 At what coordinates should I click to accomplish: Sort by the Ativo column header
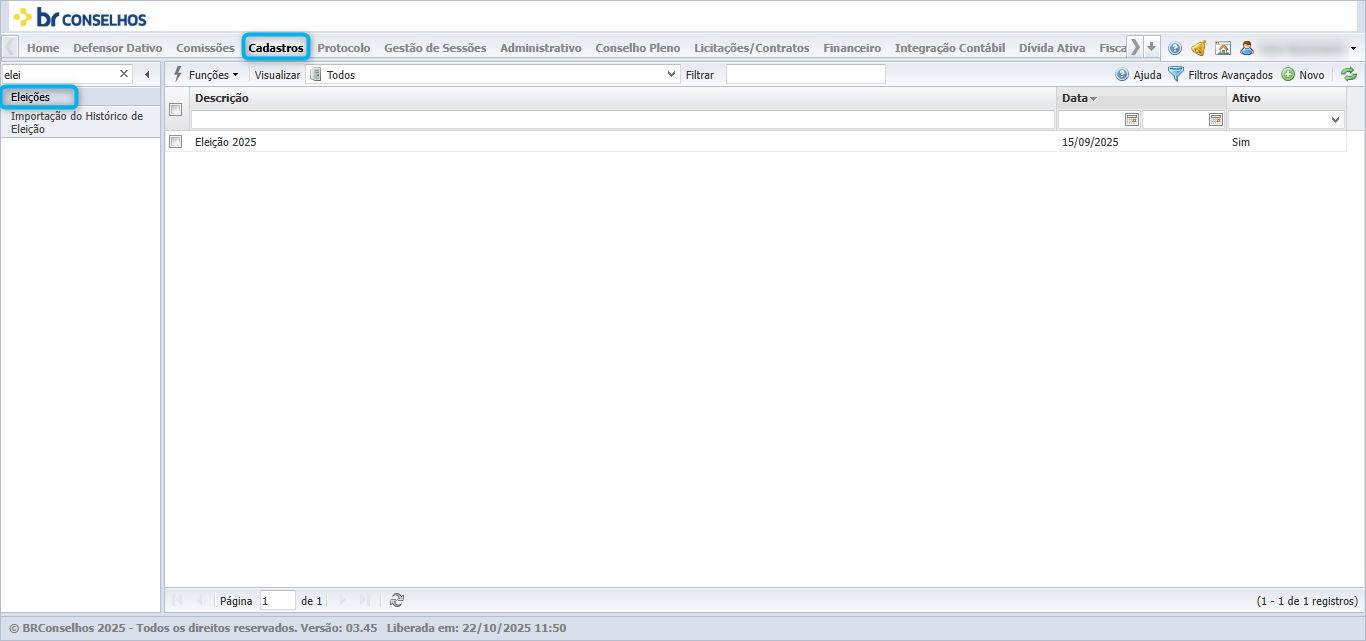[1286, 98]
